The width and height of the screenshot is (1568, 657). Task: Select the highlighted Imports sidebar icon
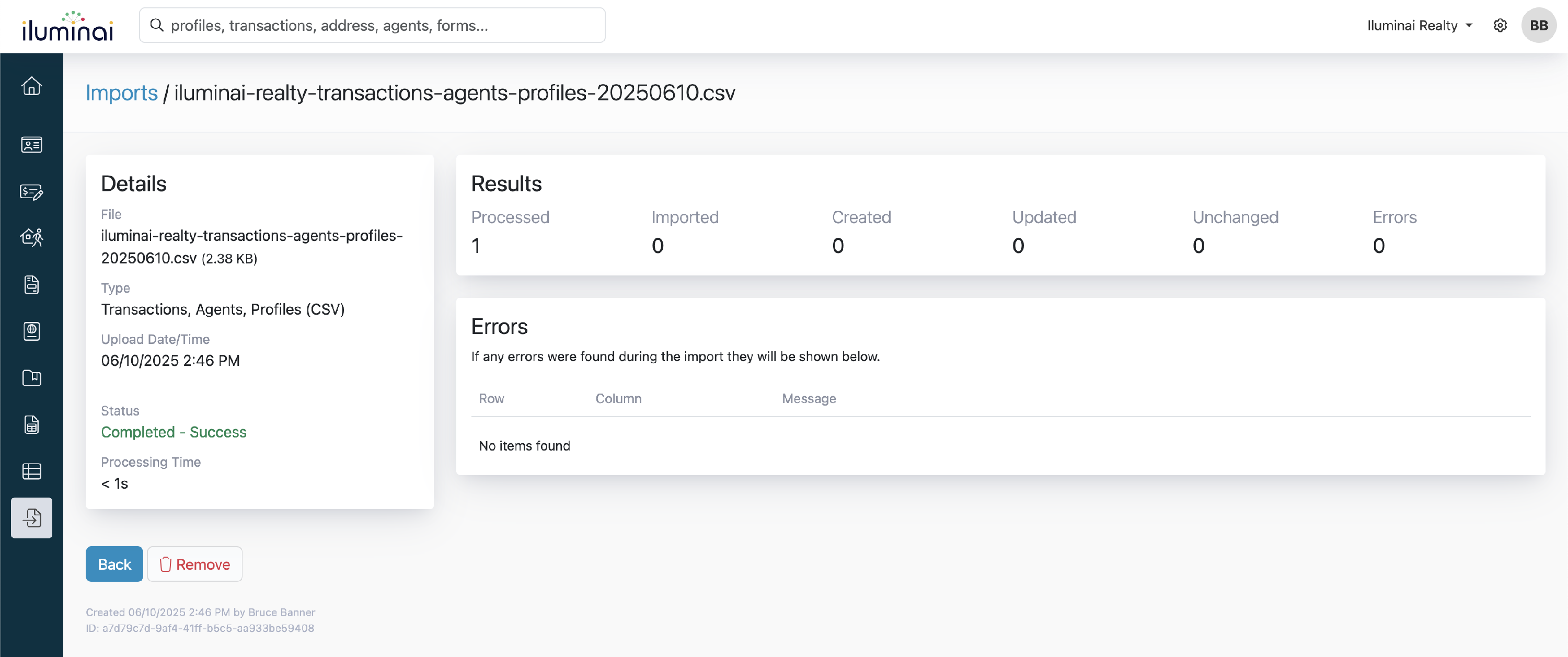coord(32,518)
